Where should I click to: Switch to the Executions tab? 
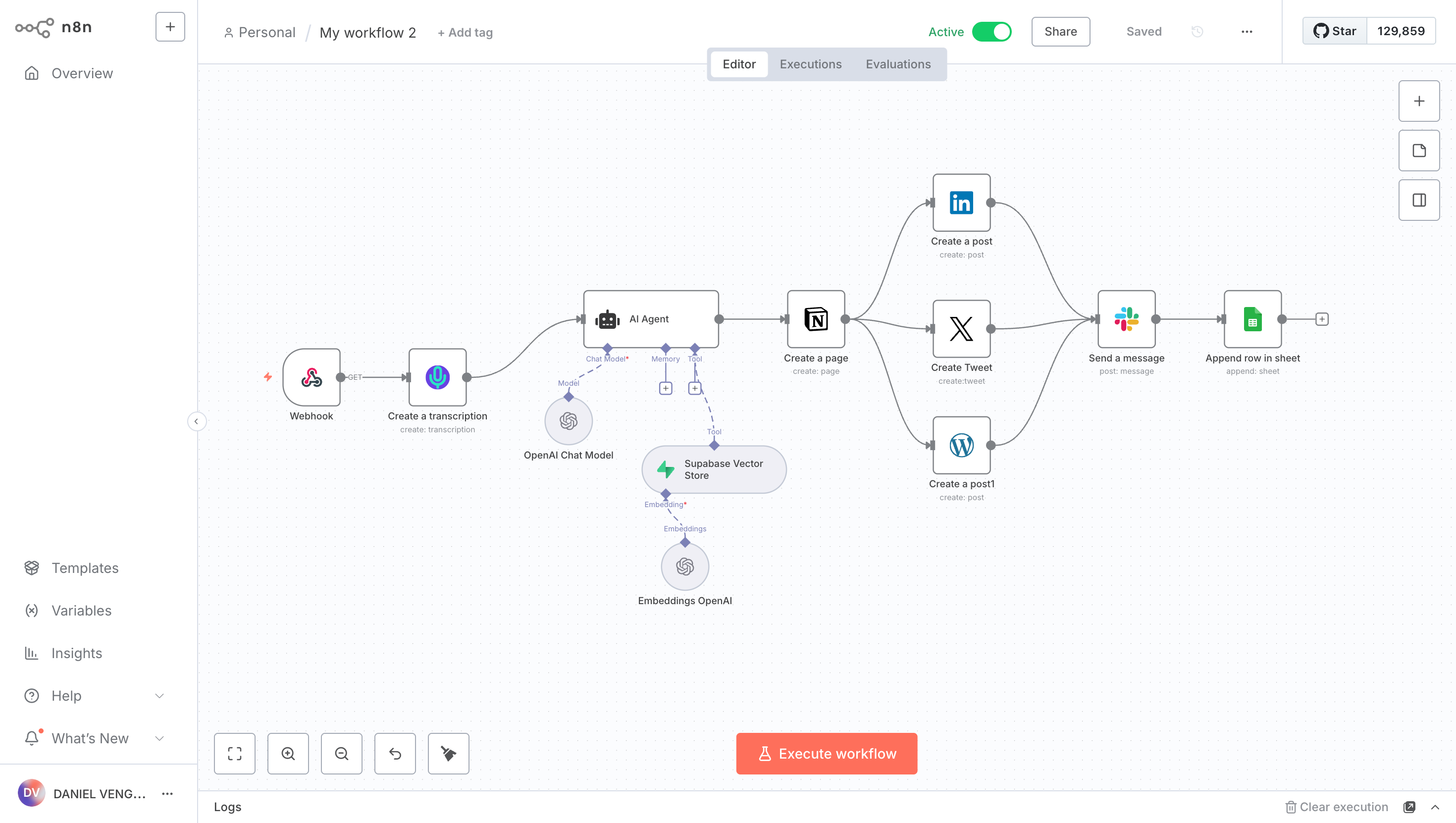click(811, 64)
